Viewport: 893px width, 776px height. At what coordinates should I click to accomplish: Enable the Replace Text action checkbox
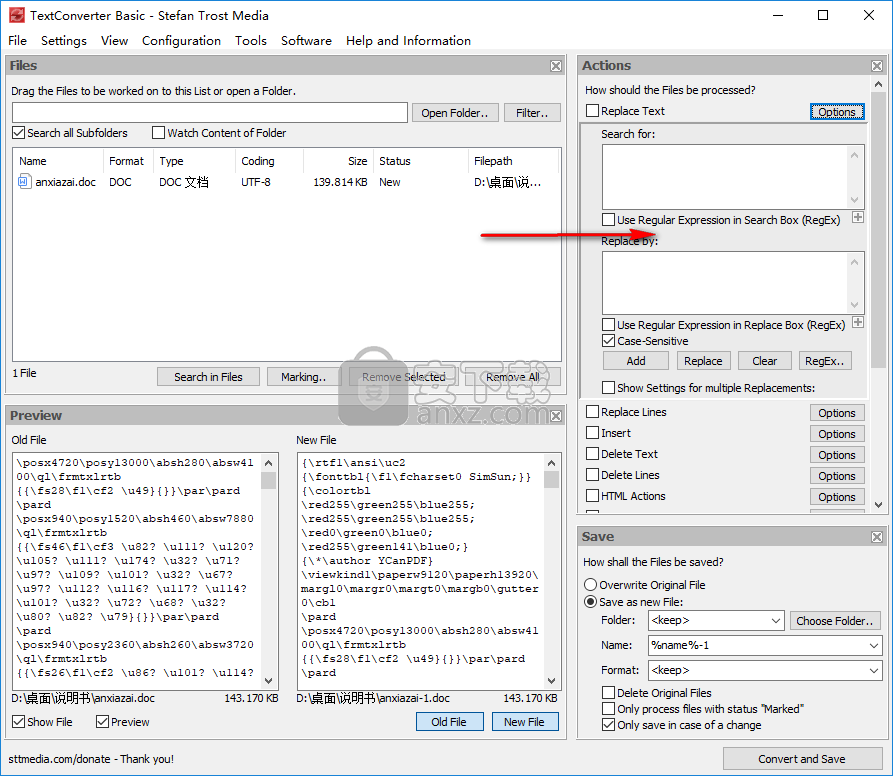pos(592,110)
